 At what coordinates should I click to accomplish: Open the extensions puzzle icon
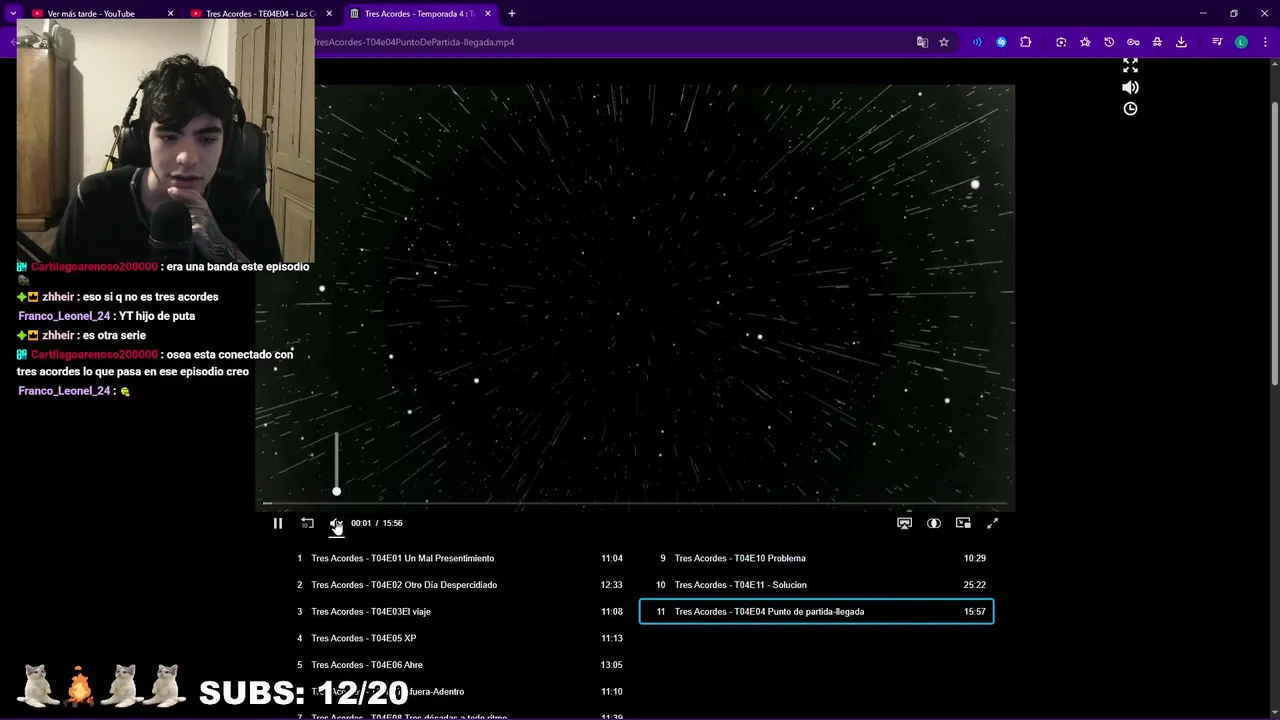coord(1026,42)
